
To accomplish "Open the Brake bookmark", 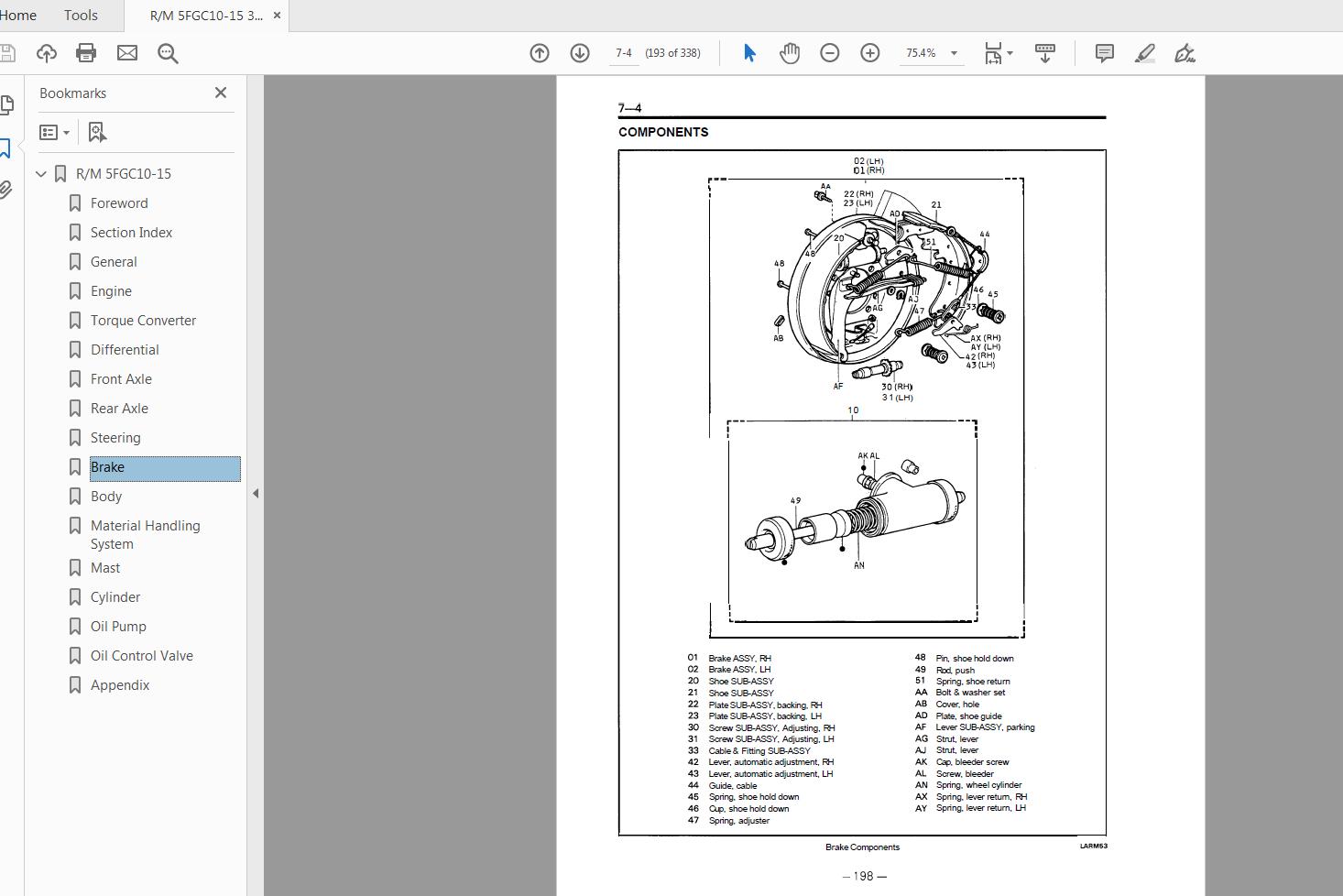I will [107, 466].
